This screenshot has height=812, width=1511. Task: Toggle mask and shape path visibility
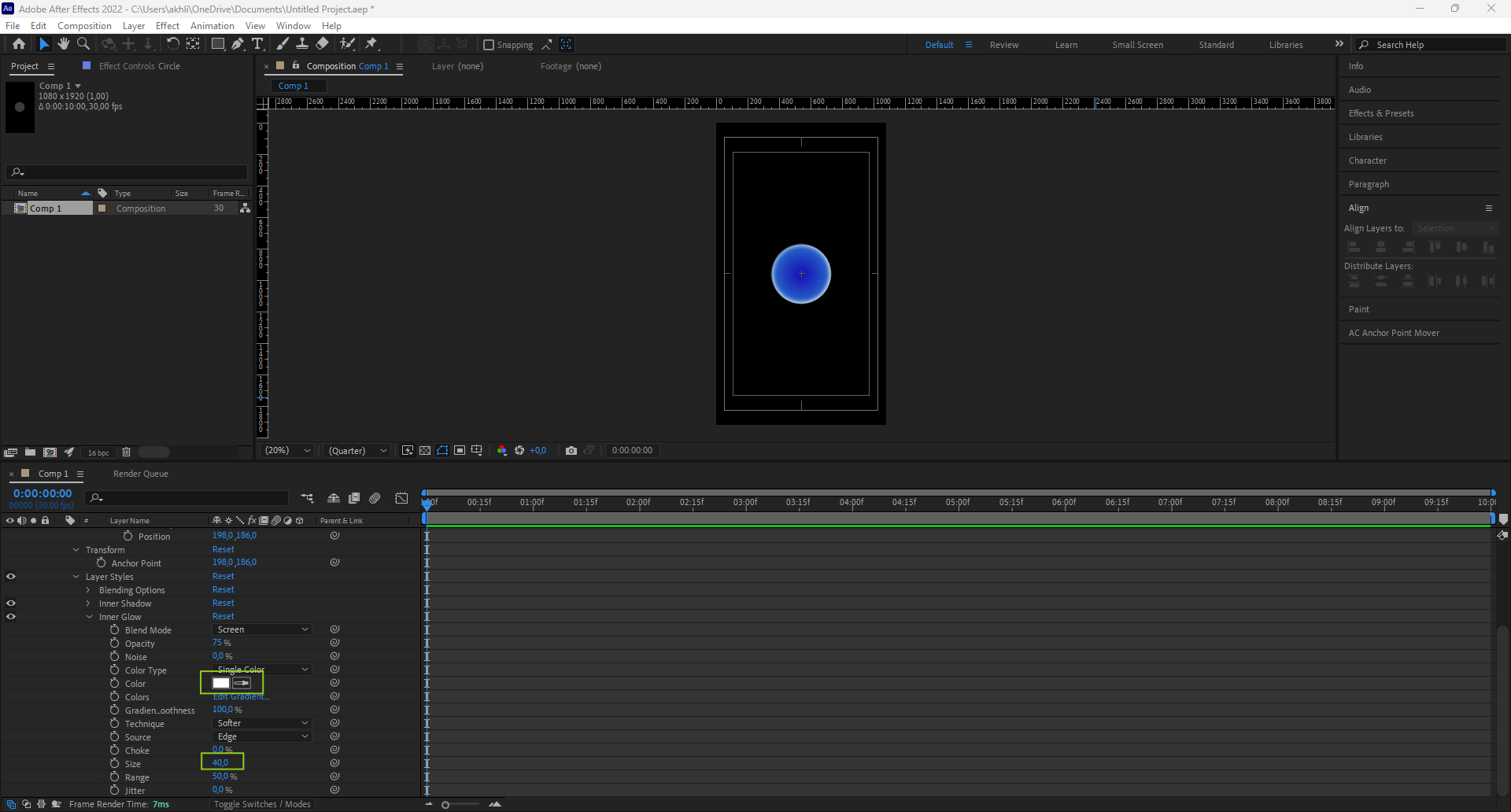click(x=442, y=451)
